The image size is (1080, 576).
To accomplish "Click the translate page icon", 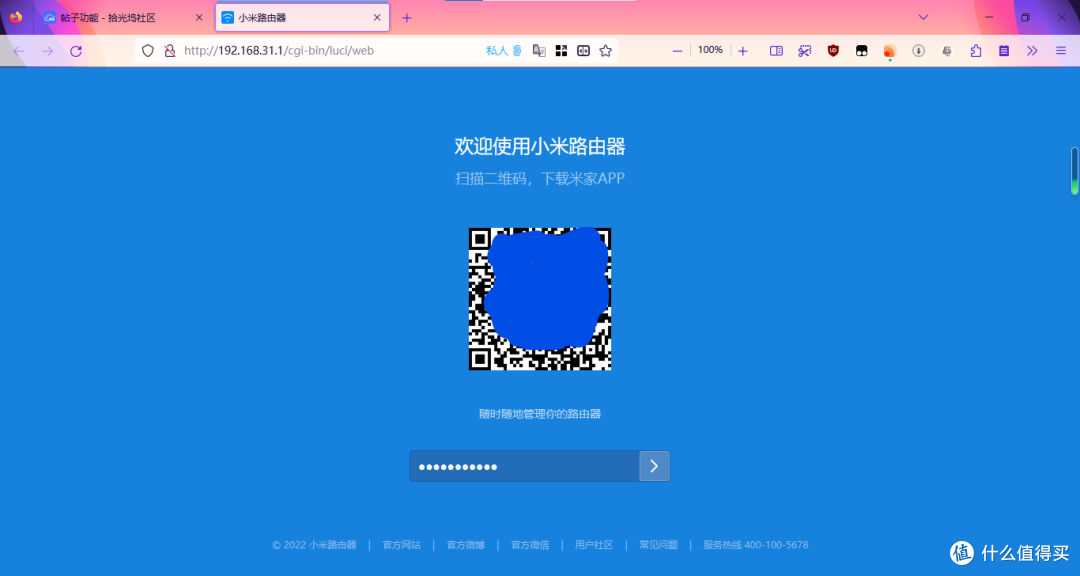I will (539, 50).
